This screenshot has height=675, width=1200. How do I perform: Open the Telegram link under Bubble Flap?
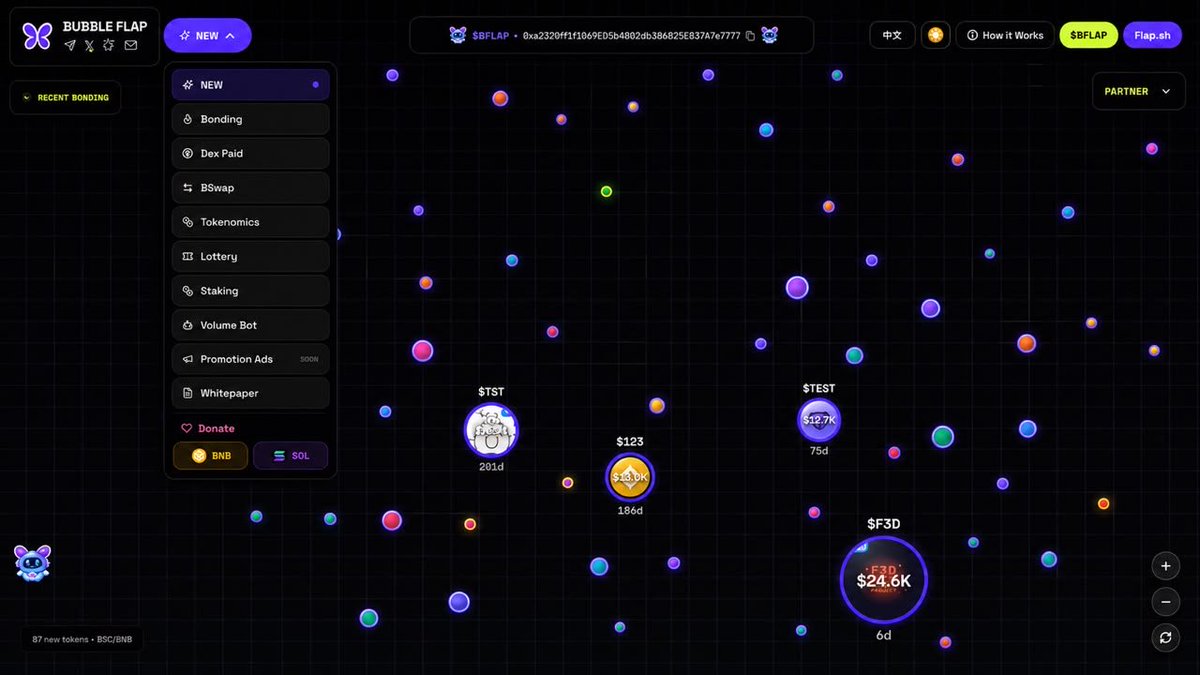[70, 46]
